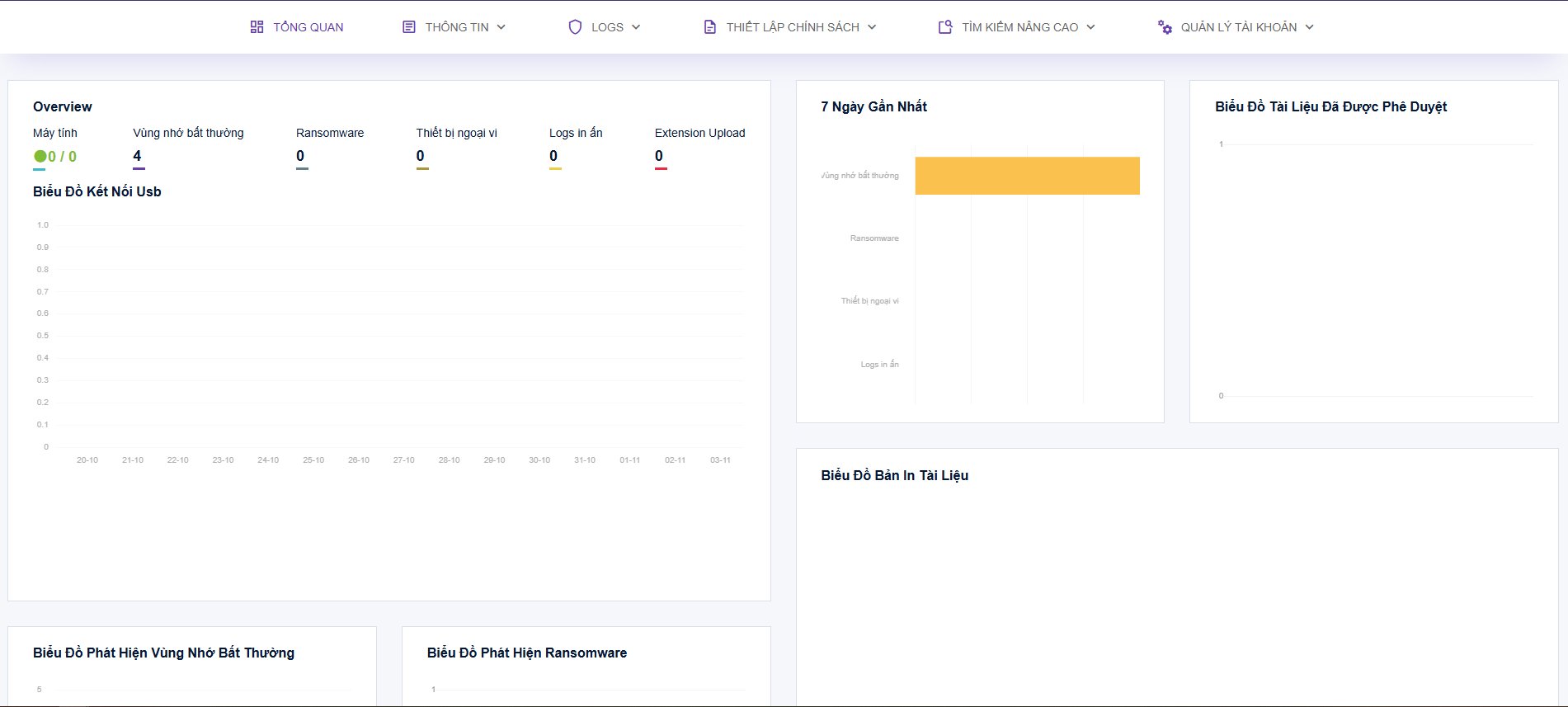Viewport: 1568px width, 707px height.
Task: Click the Tổng Quan dashboard grid icon
Action: tap(257, 27)
